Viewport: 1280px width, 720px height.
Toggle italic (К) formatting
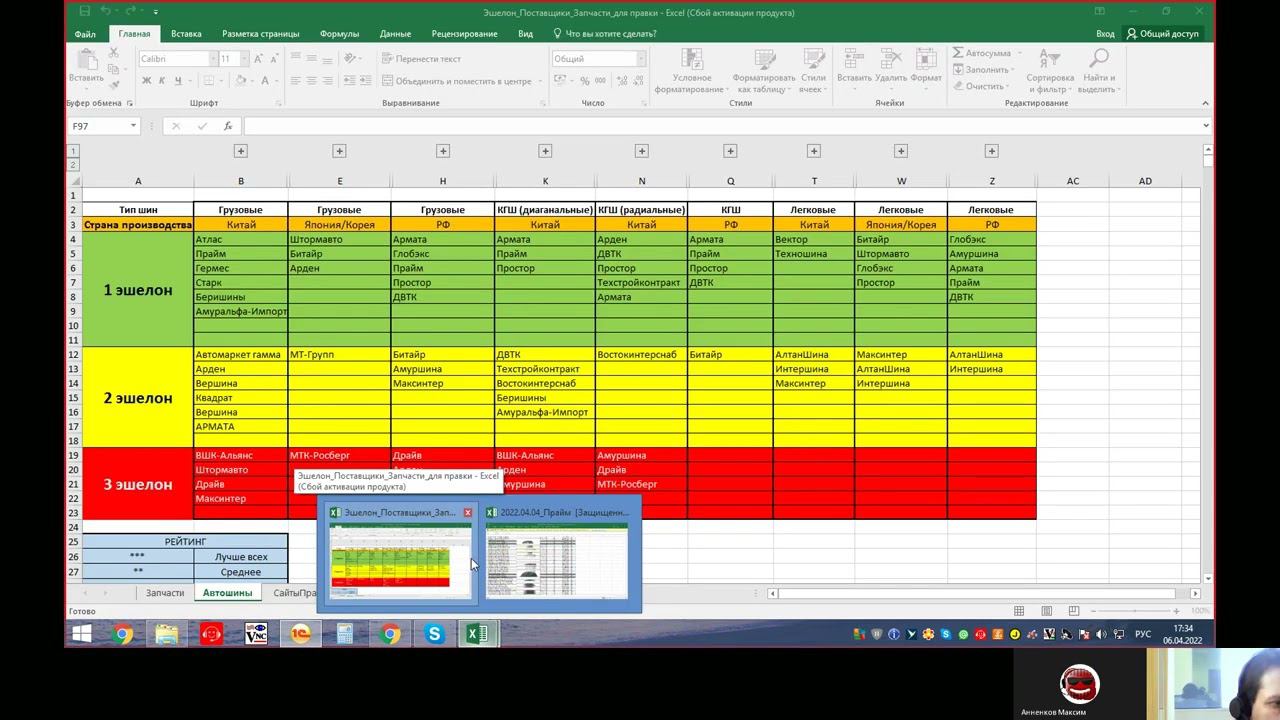click(162, 81)
